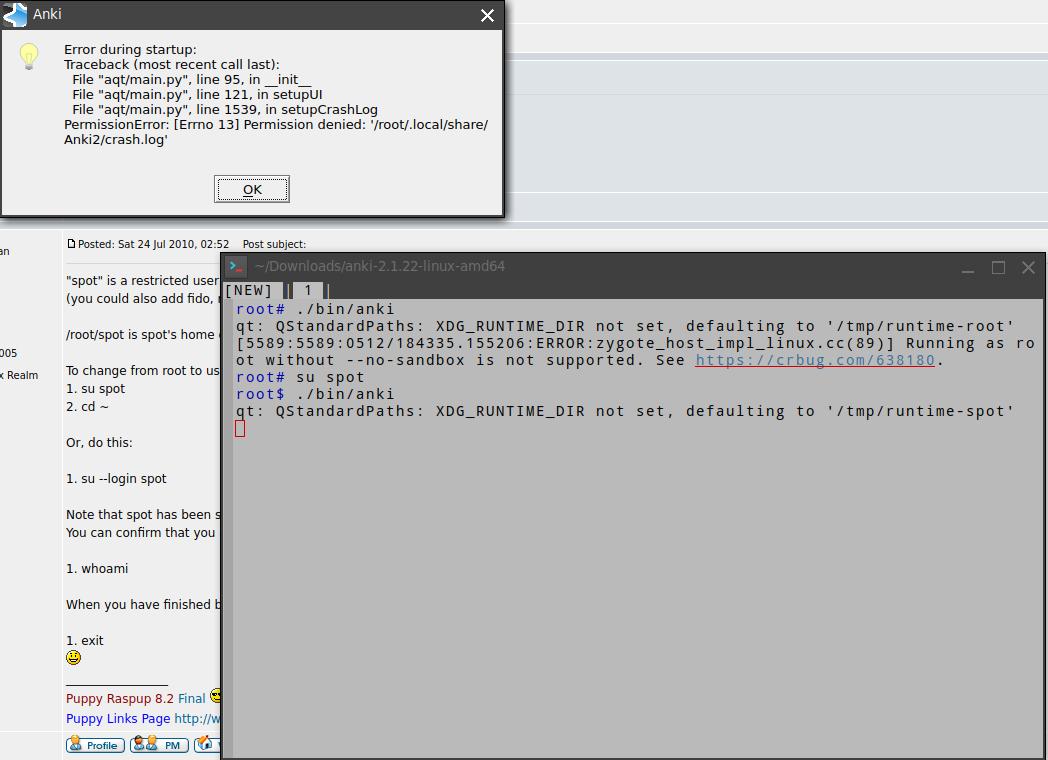Click the 'su spot' command line in terminal
This screenshot has width=1048, height=760.
click(x=300, y=378)
